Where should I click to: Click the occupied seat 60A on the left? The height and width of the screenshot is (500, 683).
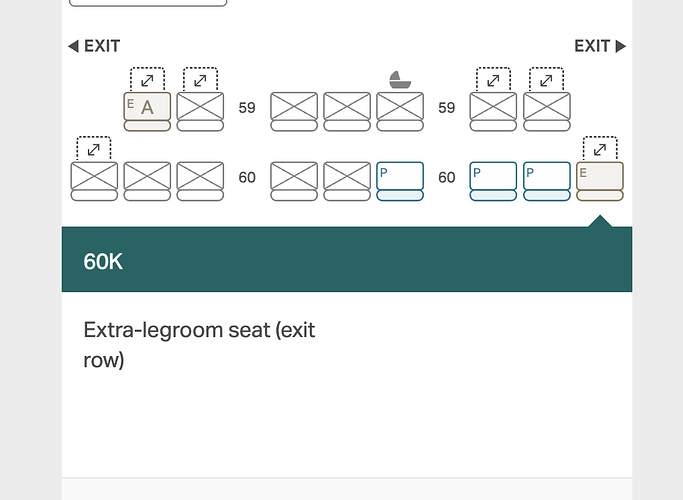(x=94, y=181)
